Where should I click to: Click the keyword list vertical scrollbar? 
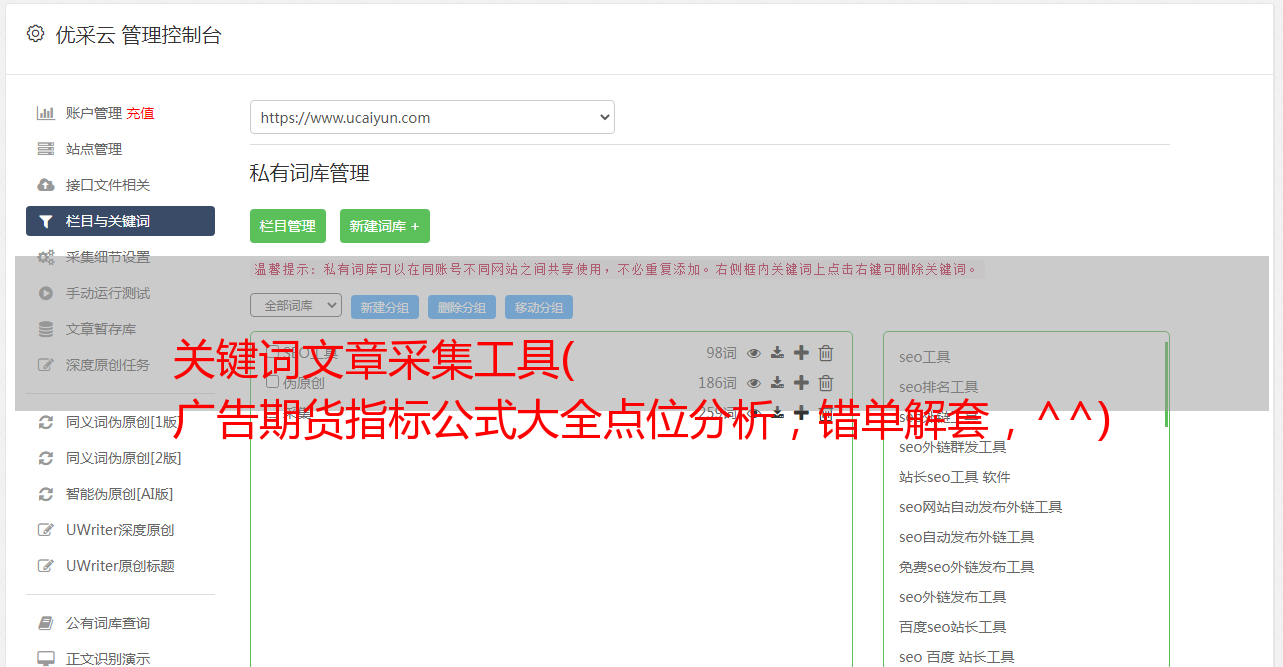(x=1166, y=385)
